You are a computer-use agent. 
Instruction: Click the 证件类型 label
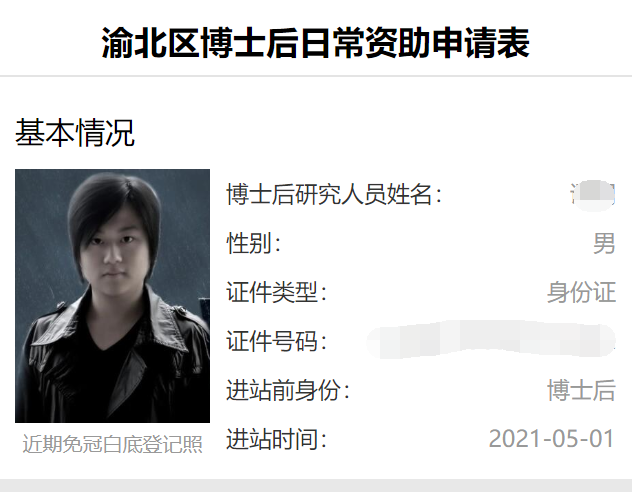[x=276, y=292]
